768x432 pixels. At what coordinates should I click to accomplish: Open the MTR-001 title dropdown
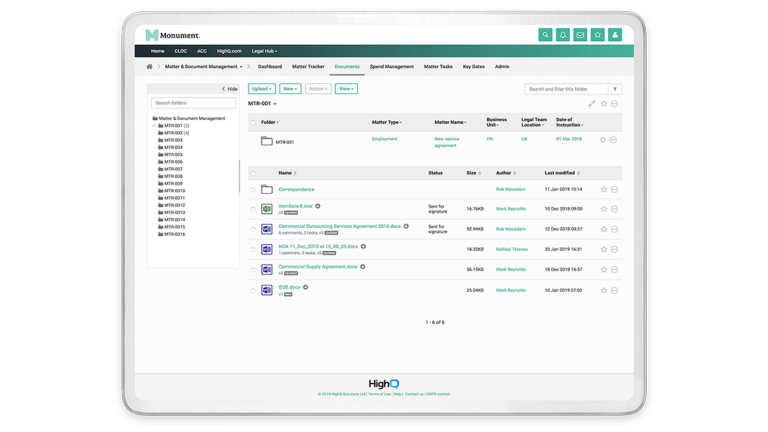[262, 104]
